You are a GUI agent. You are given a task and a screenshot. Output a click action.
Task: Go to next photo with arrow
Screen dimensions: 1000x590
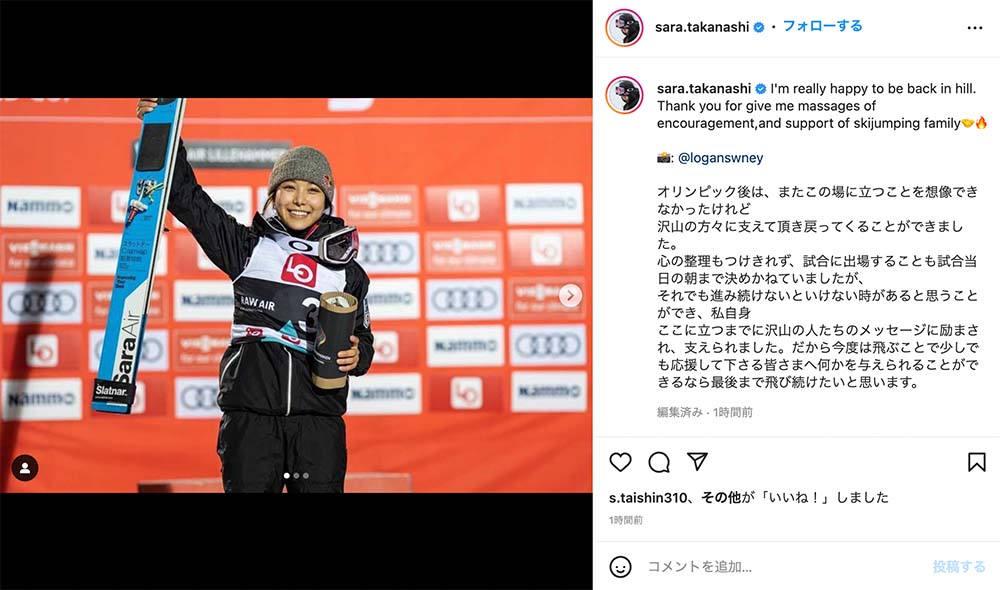click(570, 295)
